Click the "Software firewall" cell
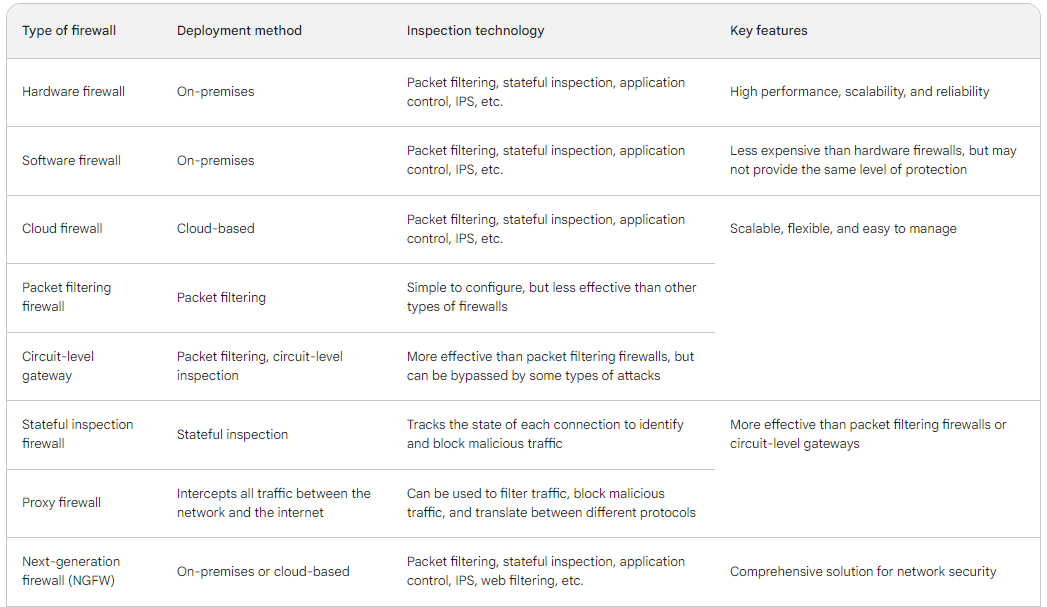 71,161
